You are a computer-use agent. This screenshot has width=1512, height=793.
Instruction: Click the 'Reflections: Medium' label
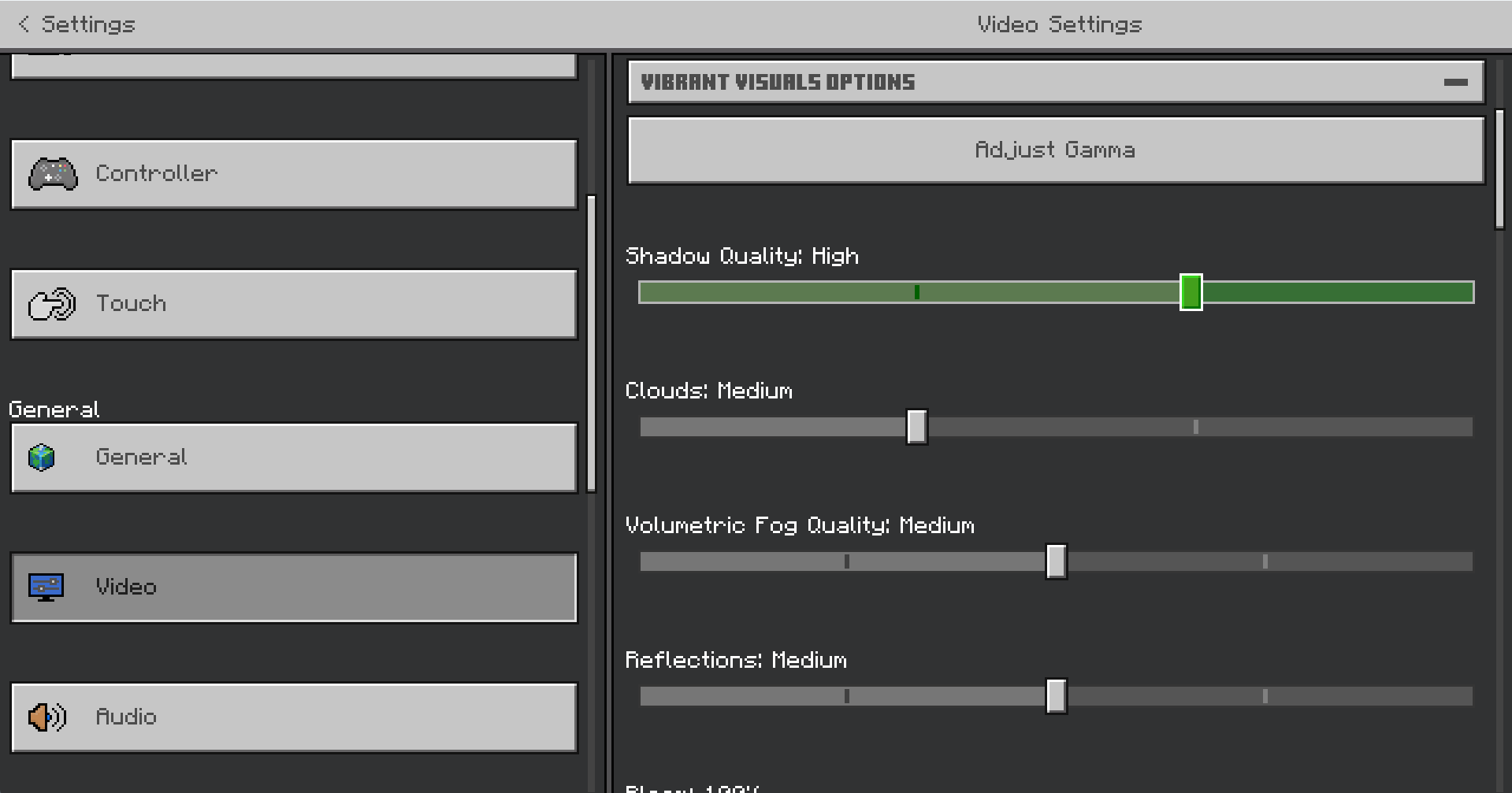[x=736, y=660]
